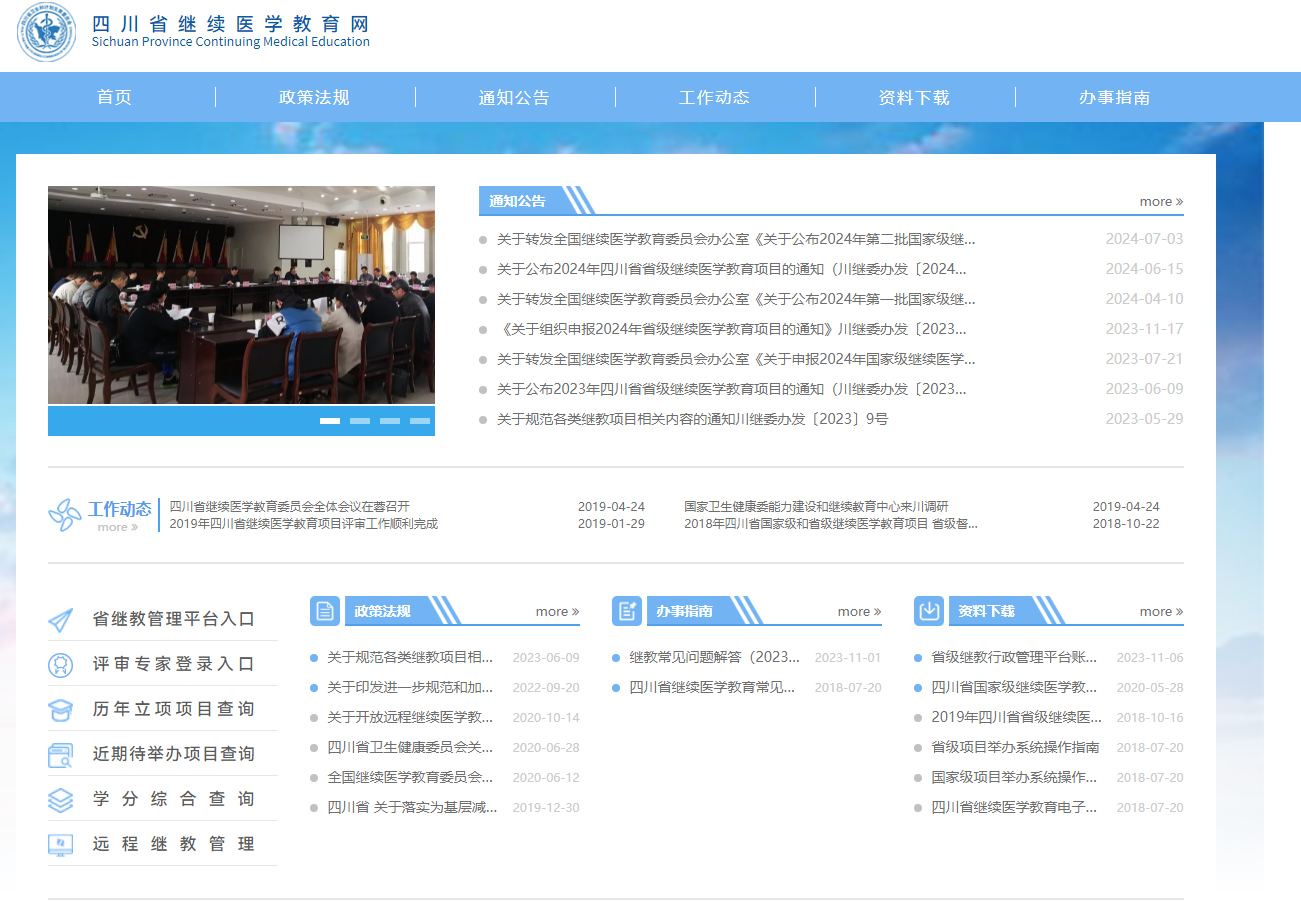Expand more in the 资料下载 section
Viewport: 1301px width, 901px height.
[x=1161, y=612]
